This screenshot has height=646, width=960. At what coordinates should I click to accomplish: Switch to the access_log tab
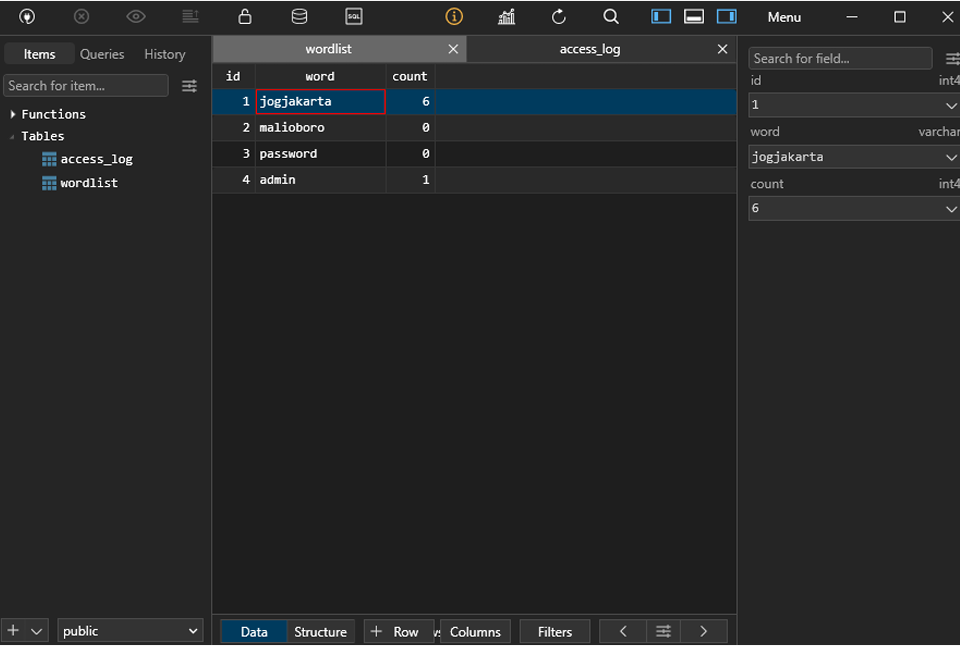pos(590,49)
